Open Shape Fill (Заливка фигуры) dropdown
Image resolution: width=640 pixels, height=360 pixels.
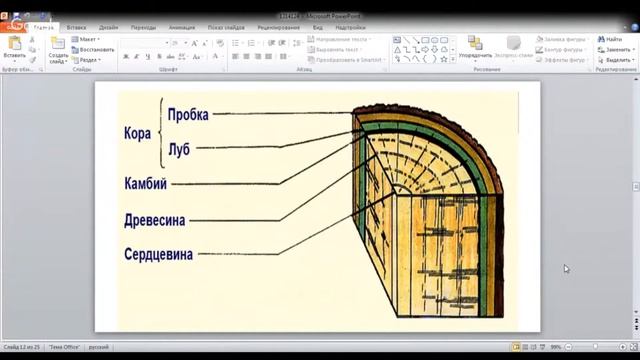(562, 39)
